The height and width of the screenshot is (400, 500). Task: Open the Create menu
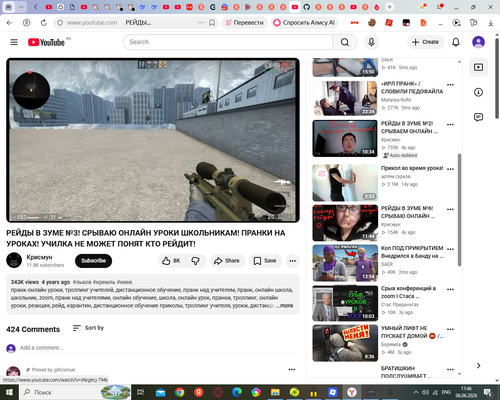pos(426,42)
